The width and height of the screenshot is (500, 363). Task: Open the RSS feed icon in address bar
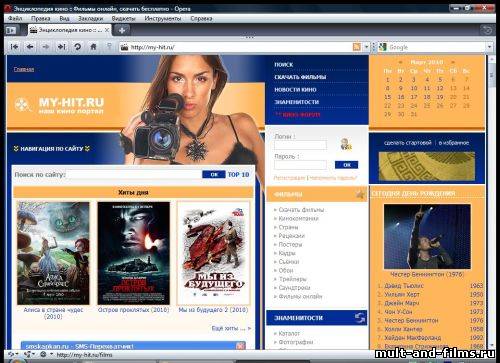[x=357, y=47]
